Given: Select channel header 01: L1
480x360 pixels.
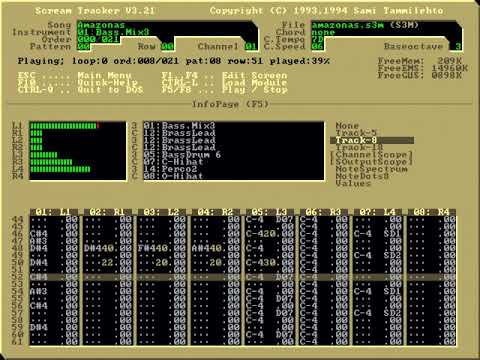Looking at the screenshot, I should tap(54, 212).
